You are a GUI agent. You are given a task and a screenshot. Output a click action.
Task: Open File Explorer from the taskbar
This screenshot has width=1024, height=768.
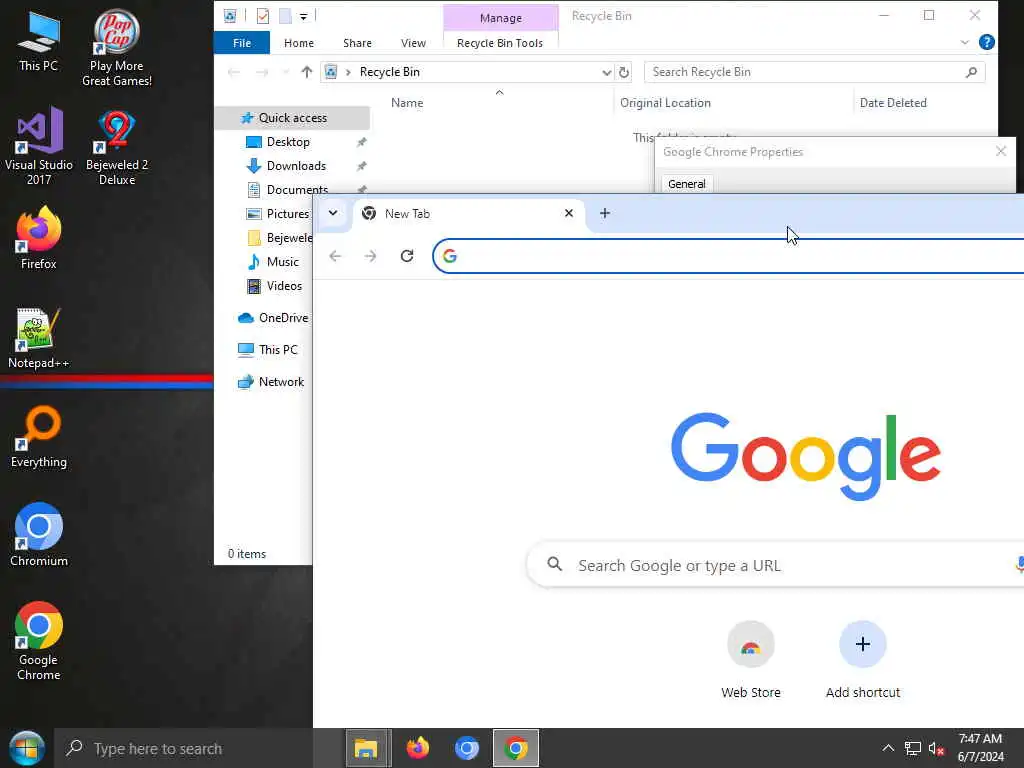click(367, 748)
